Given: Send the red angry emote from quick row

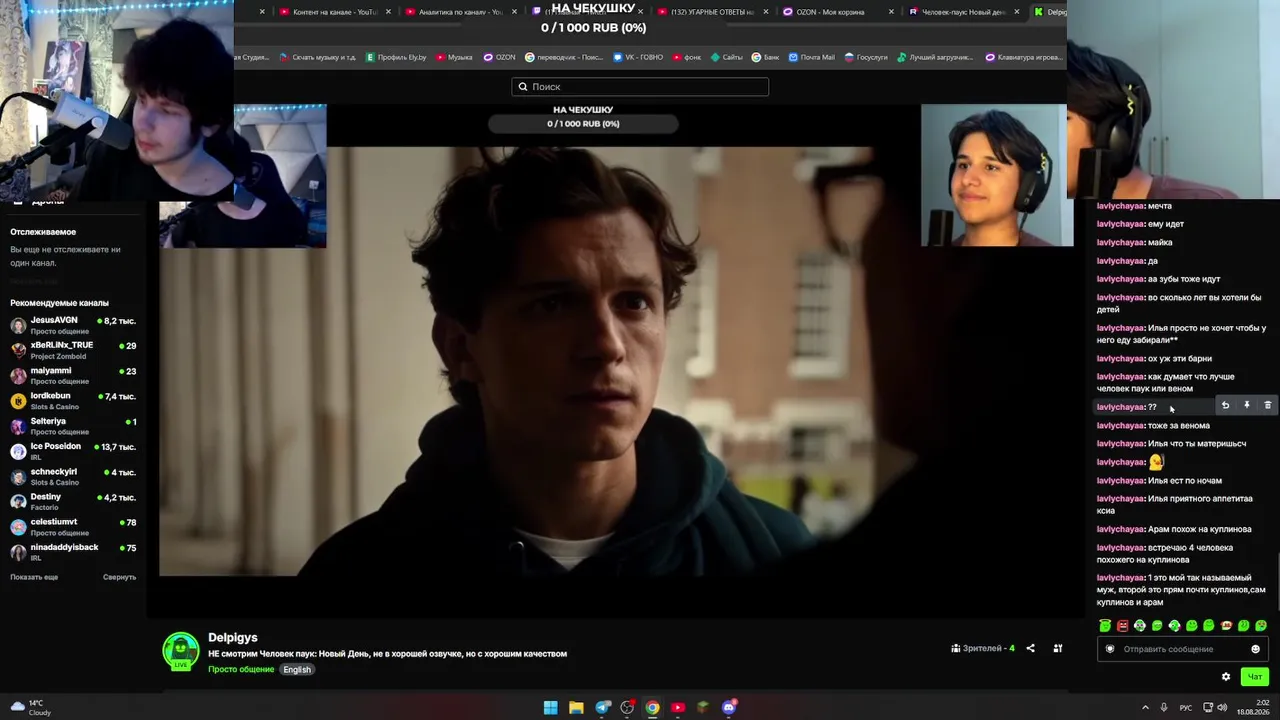Looking at the screenshot, I should pos(1122,626).
